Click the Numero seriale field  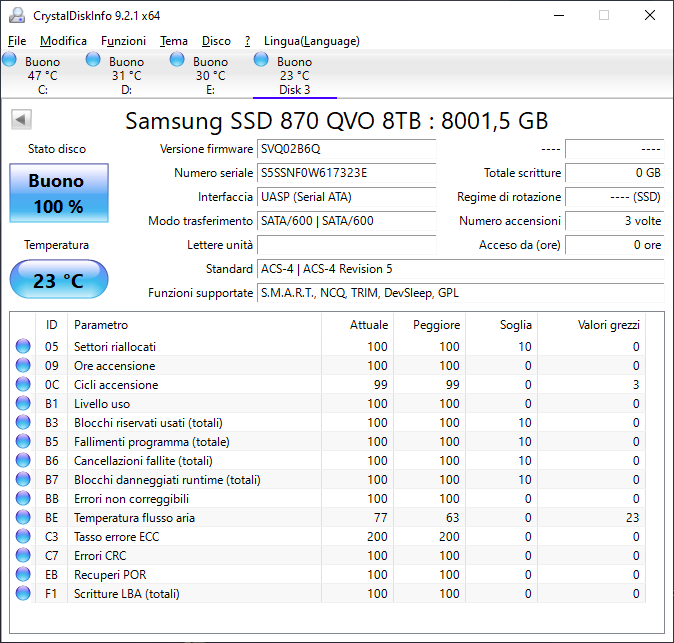coord(346,173)
